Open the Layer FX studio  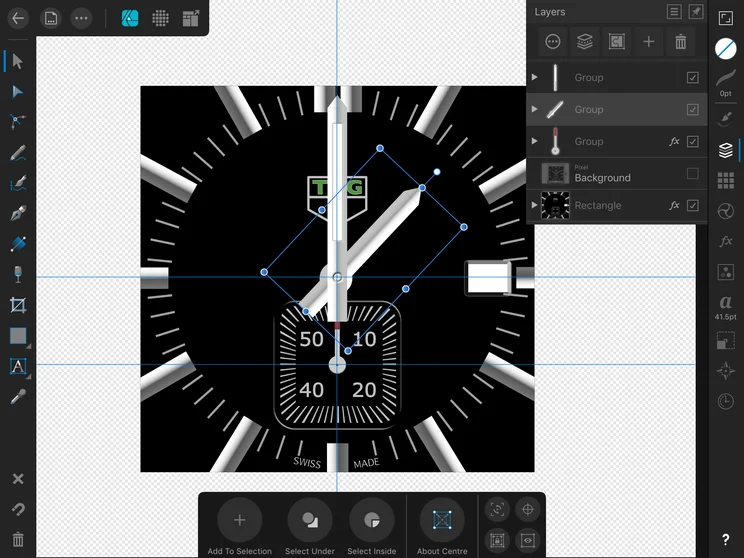click(x=725, y=242)
